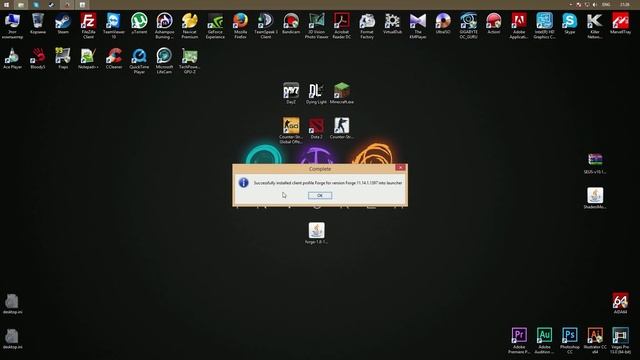The image size is (640, 360).
Task: Launch GIGABYTE OC_GURU
Action: (x=468, y=26)
